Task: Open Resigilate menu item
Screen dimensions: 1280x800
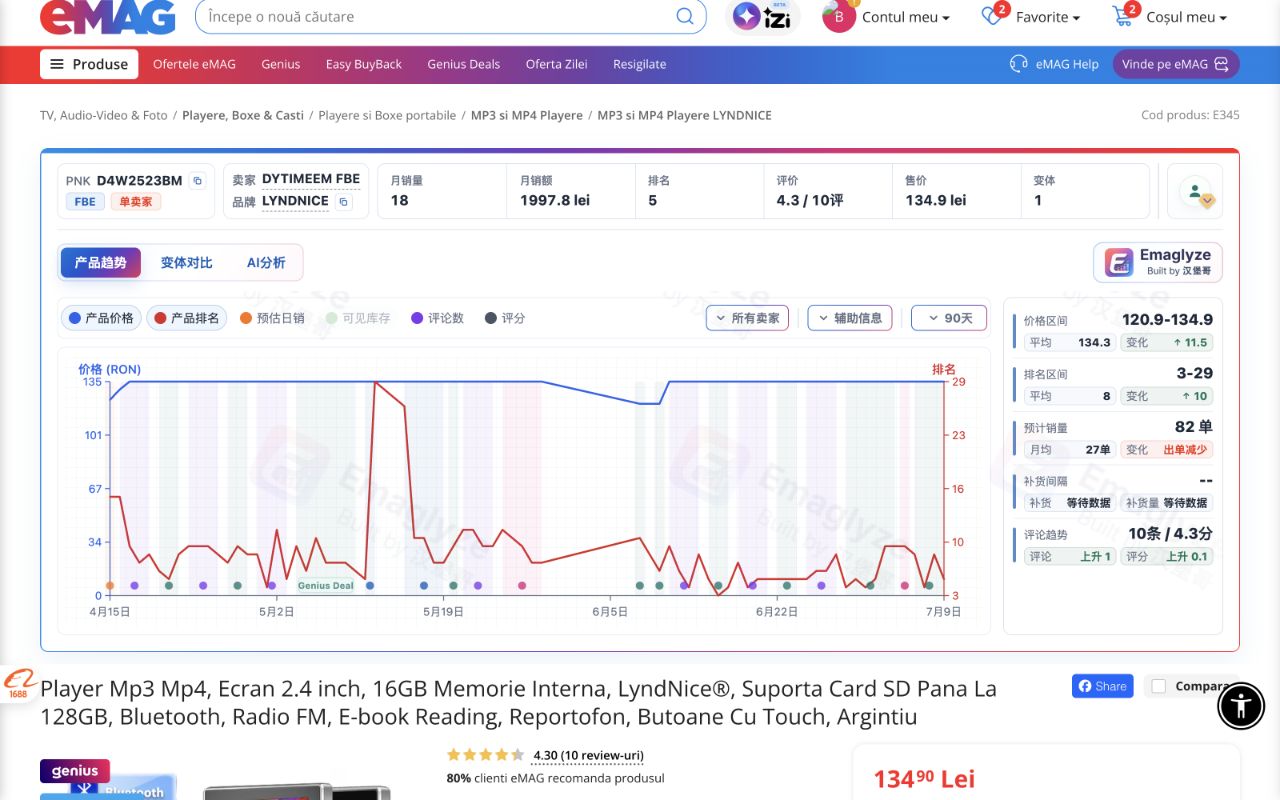Action: 639,64
